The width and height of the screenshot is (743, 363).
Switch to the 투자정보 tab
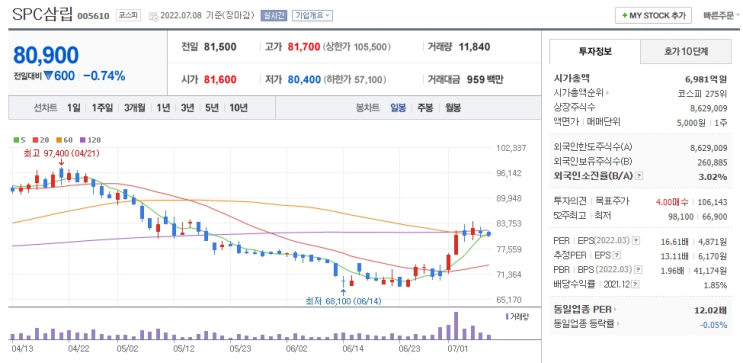coord(595,52)
